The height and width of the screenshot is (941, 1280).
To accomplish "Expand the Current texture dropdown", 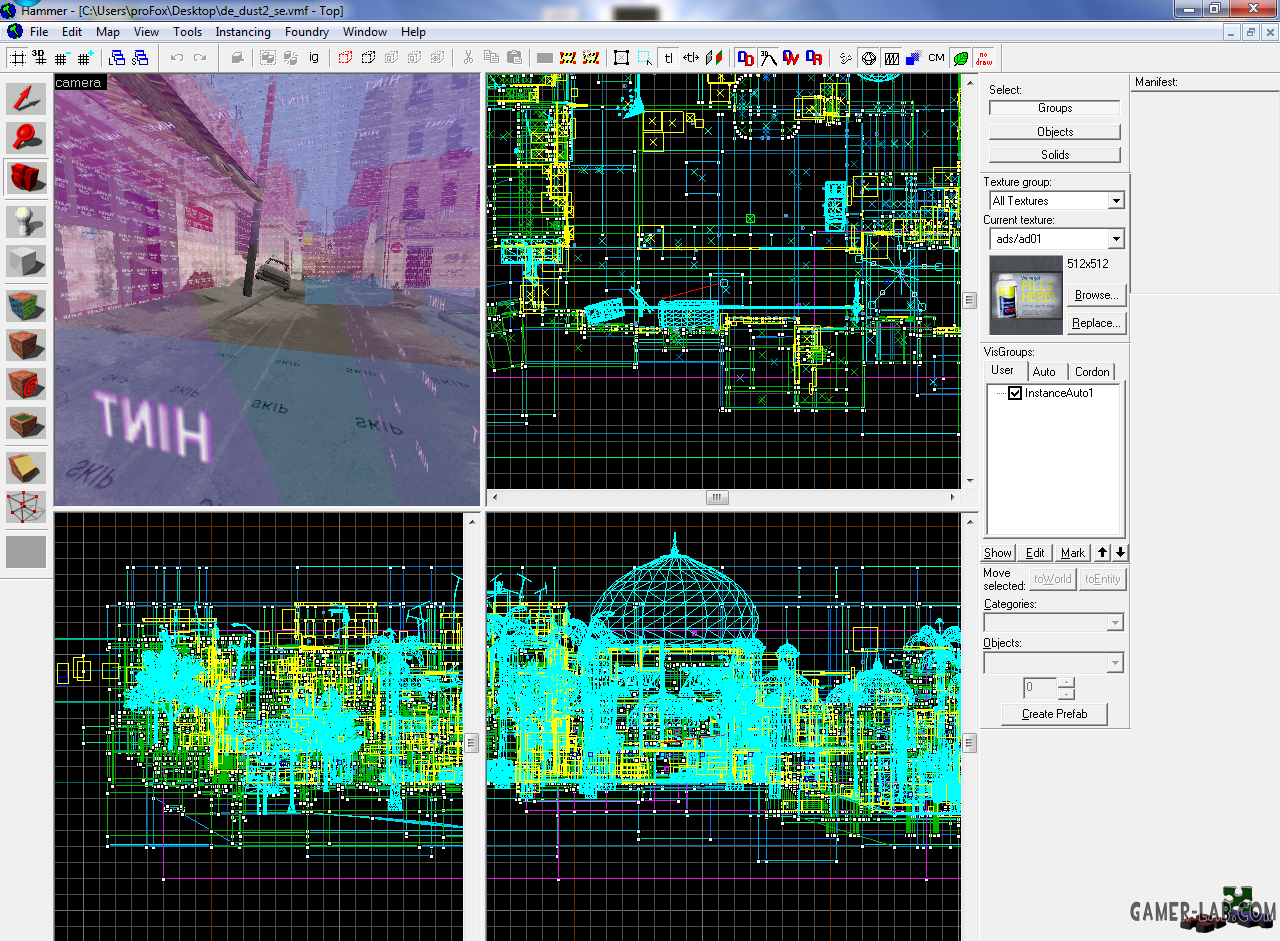I will (1116, 239).
